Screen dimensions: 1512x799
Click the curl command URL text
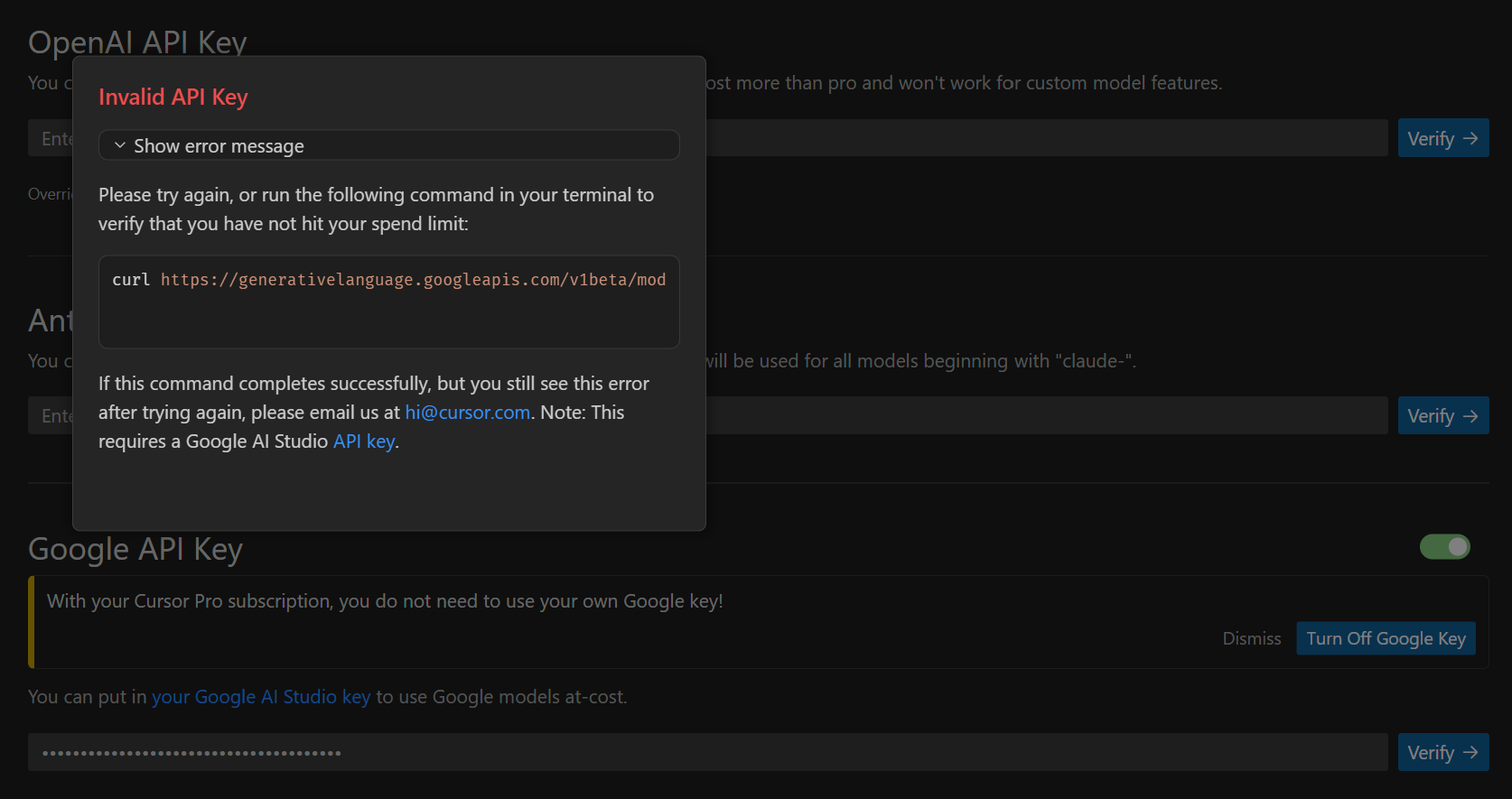(413, 280)
